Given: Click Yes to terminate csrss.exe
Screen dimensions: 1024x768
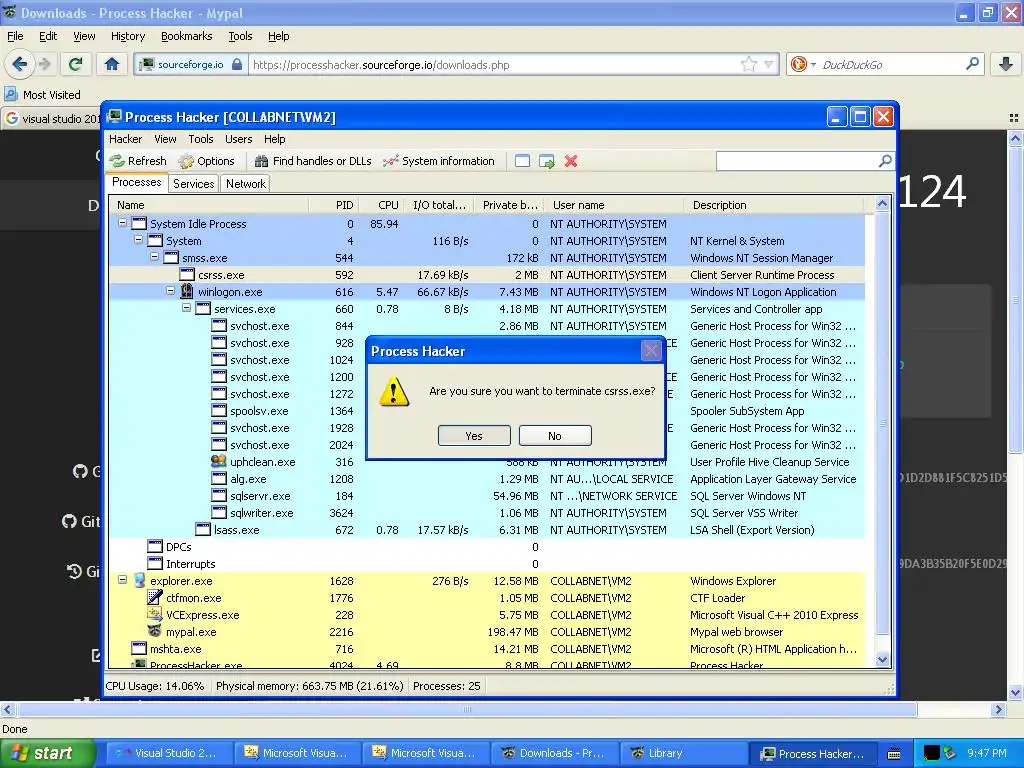Looking at the screenshot, I should (474, 436).
